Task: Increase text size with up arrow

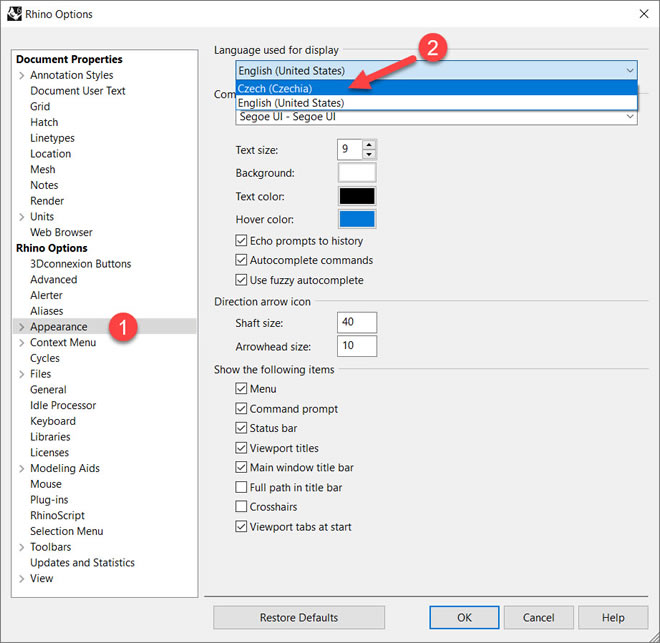Action: point(369,145)
